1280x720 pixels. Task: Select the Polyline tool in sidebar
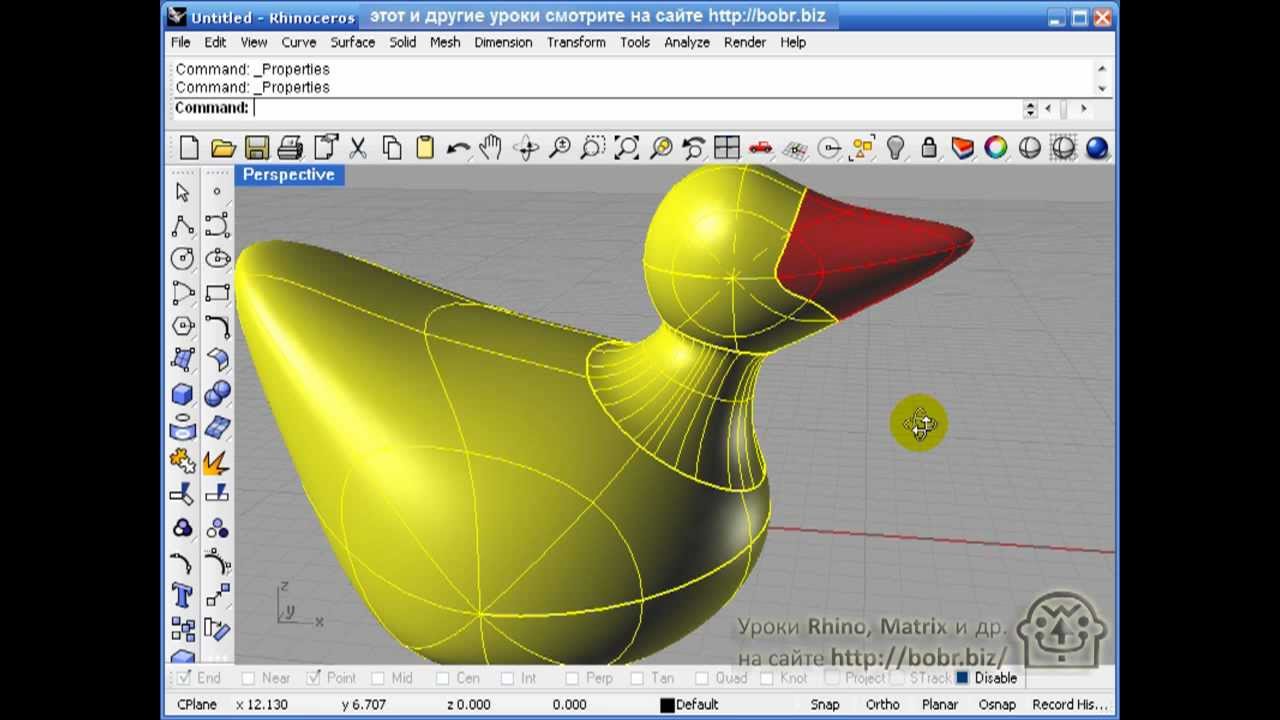click(182, 226)
